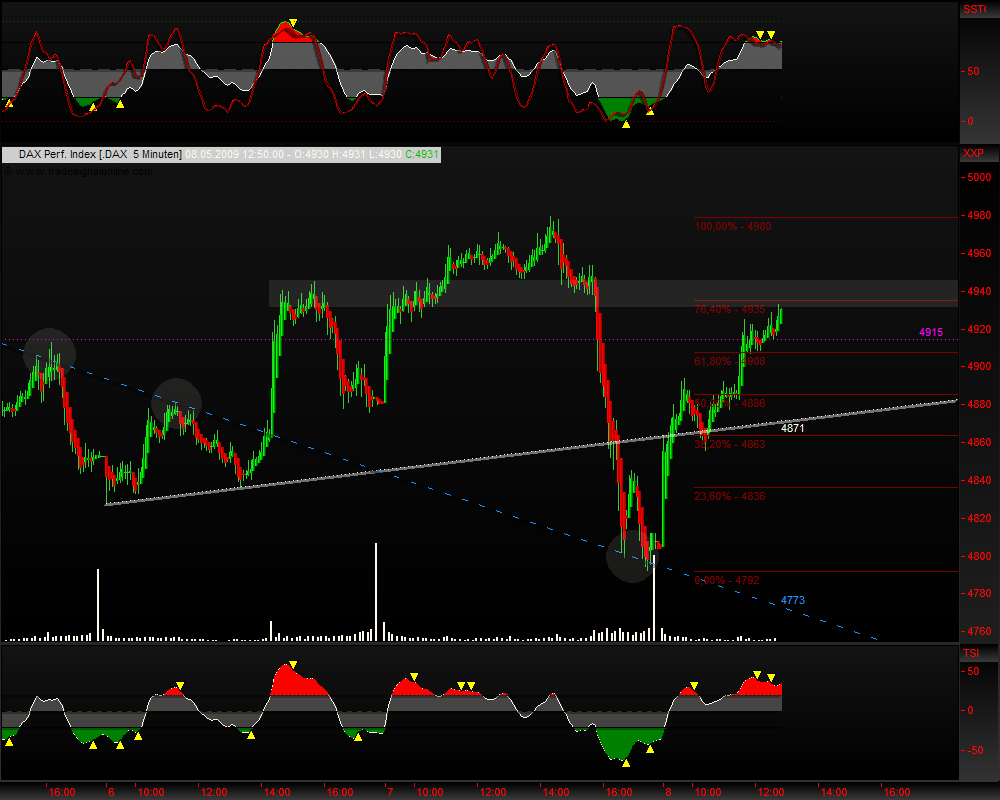
Task: Click the SSTI indicator label
Action: pyautogui.click(x=973, y=9)
